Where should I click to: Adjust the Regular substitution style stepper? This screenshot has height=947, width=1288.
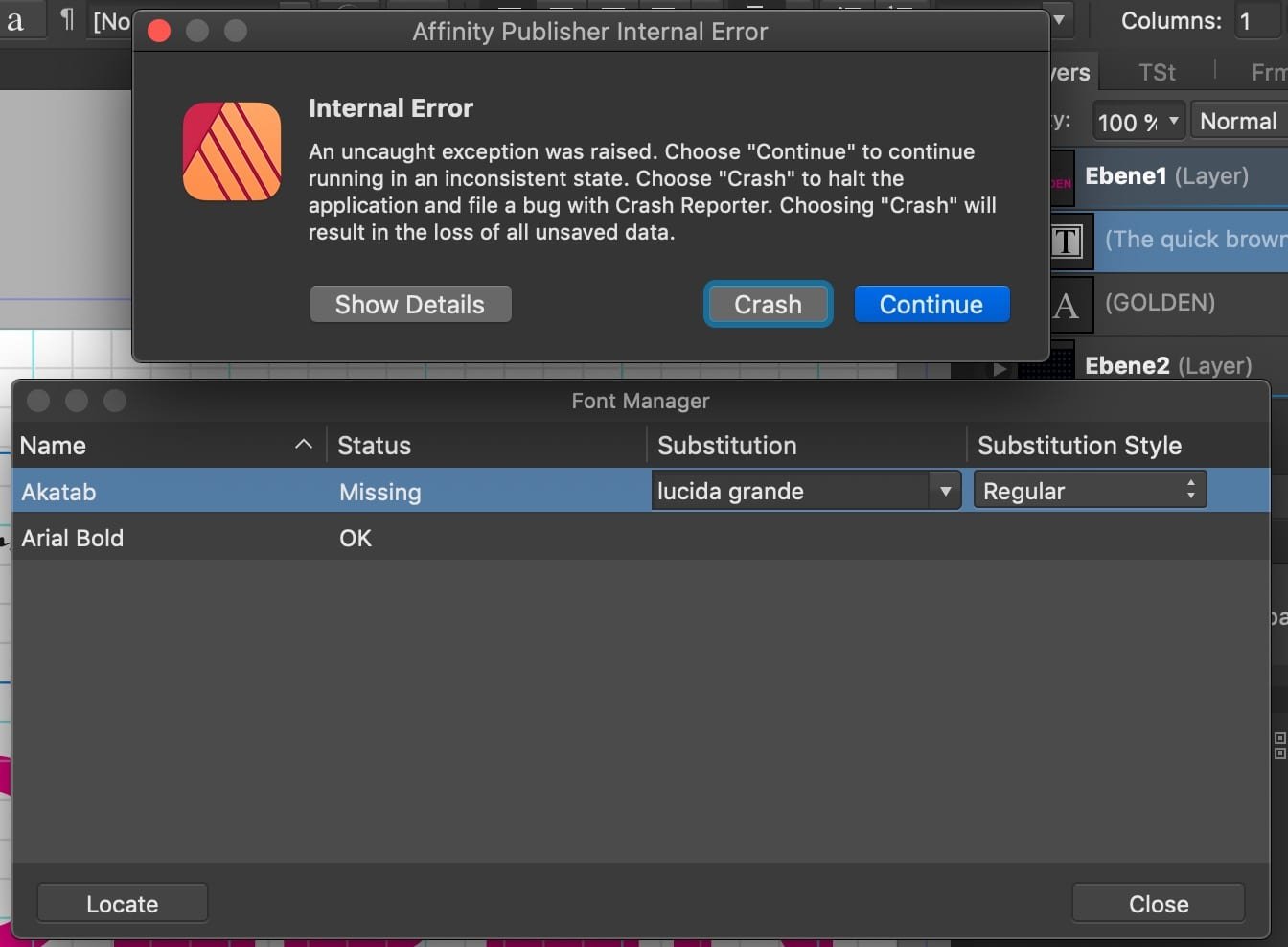(1190, 489)
